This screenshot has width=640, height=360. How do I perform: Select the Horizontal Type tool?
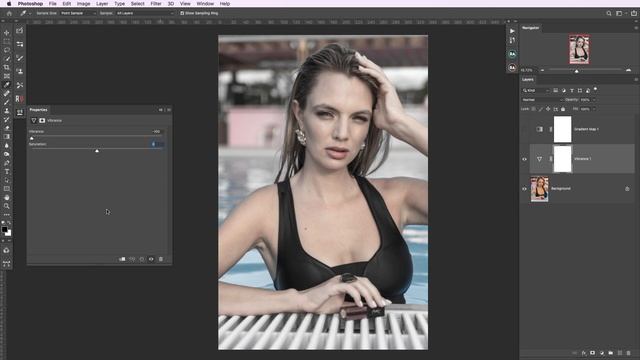pos(7,171)
